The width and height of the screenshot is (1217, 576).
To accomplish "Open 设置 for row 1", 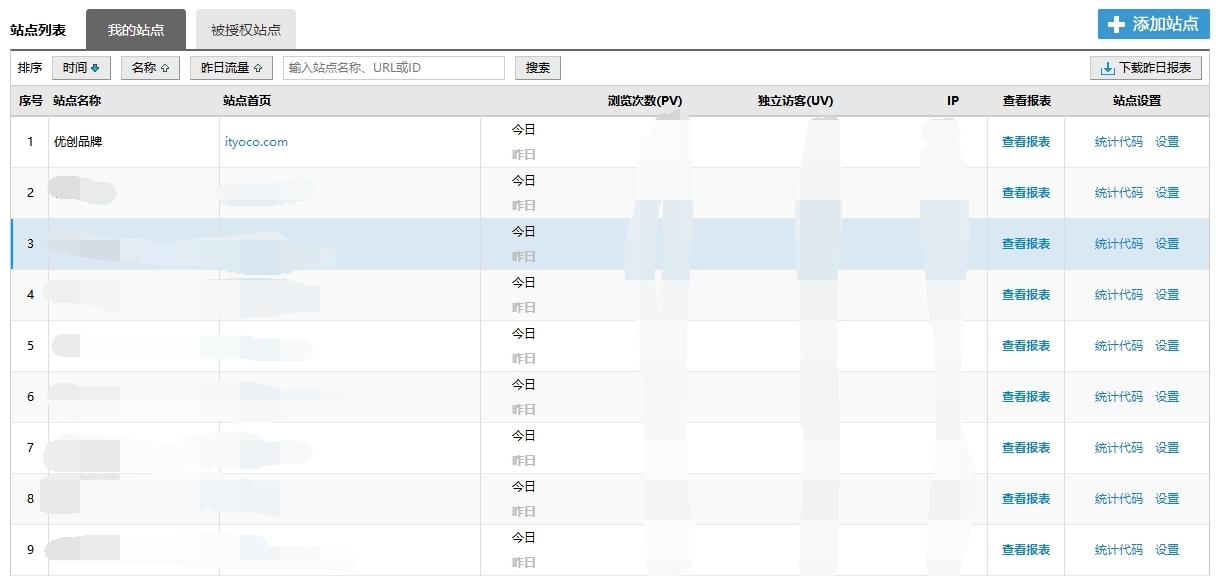I will pos(1167,142).
